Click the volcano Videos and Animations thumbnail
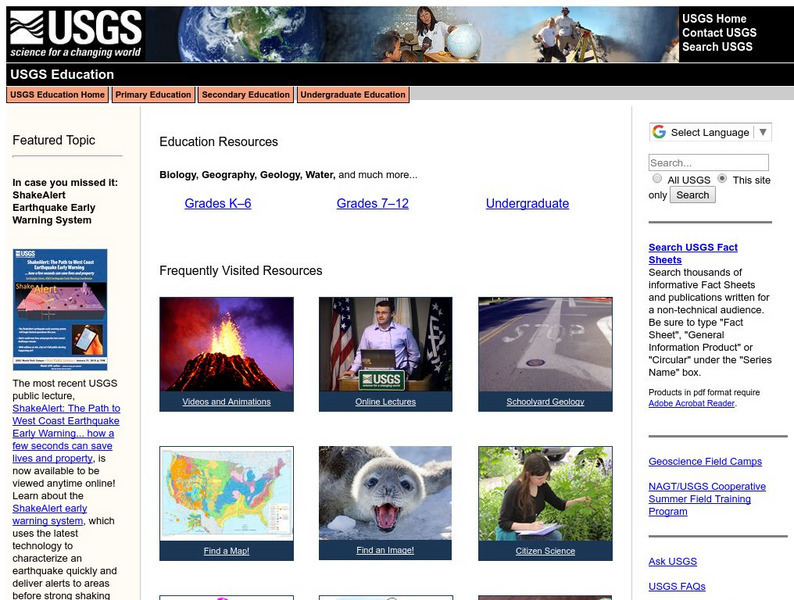 [x=226, y=344]
